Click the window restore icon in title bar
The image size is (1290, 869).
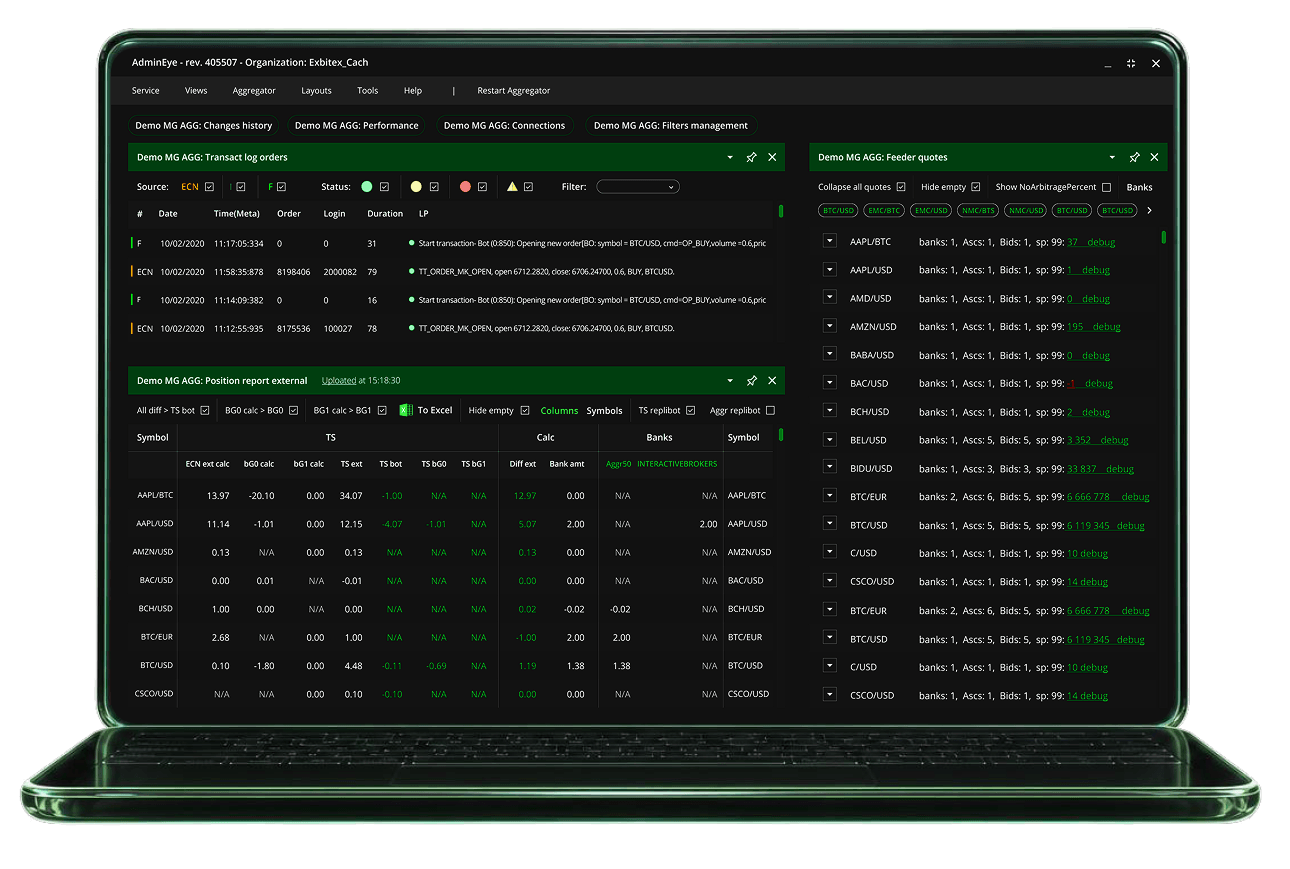pos(1131,63)
